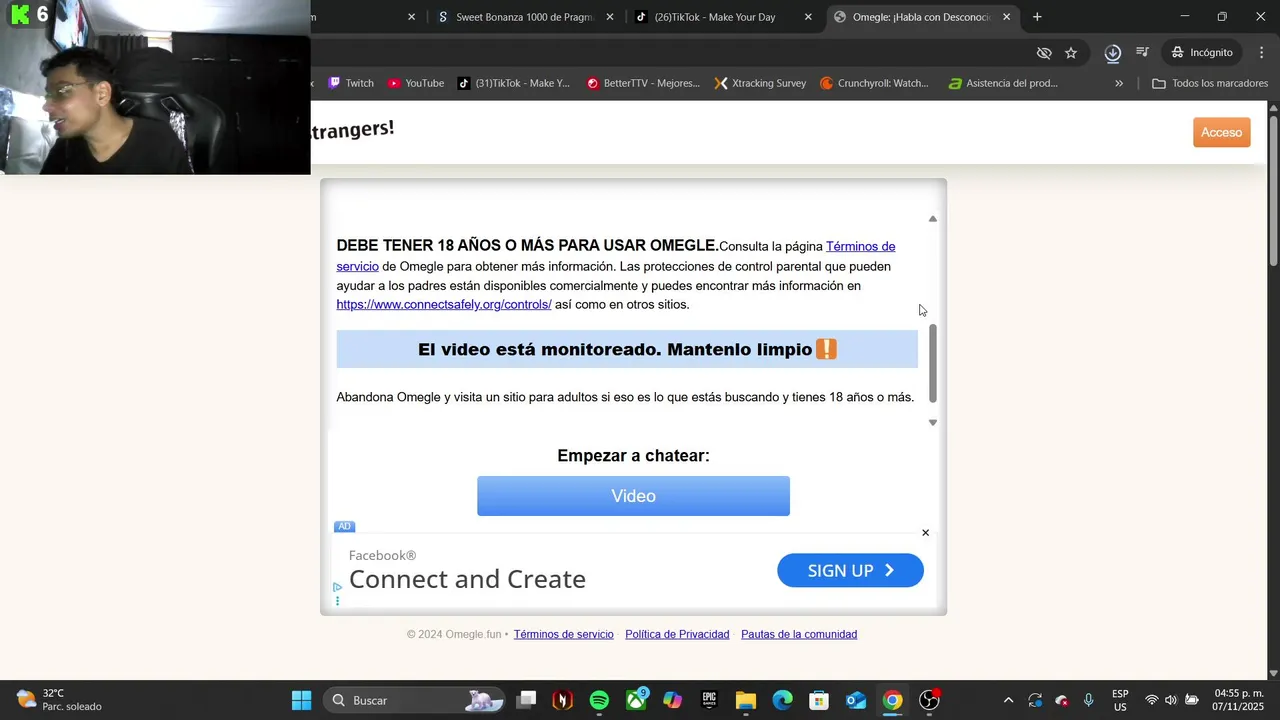
Task: Open Microsoft Store in the taskbar
Action: (x=819, y=700)
